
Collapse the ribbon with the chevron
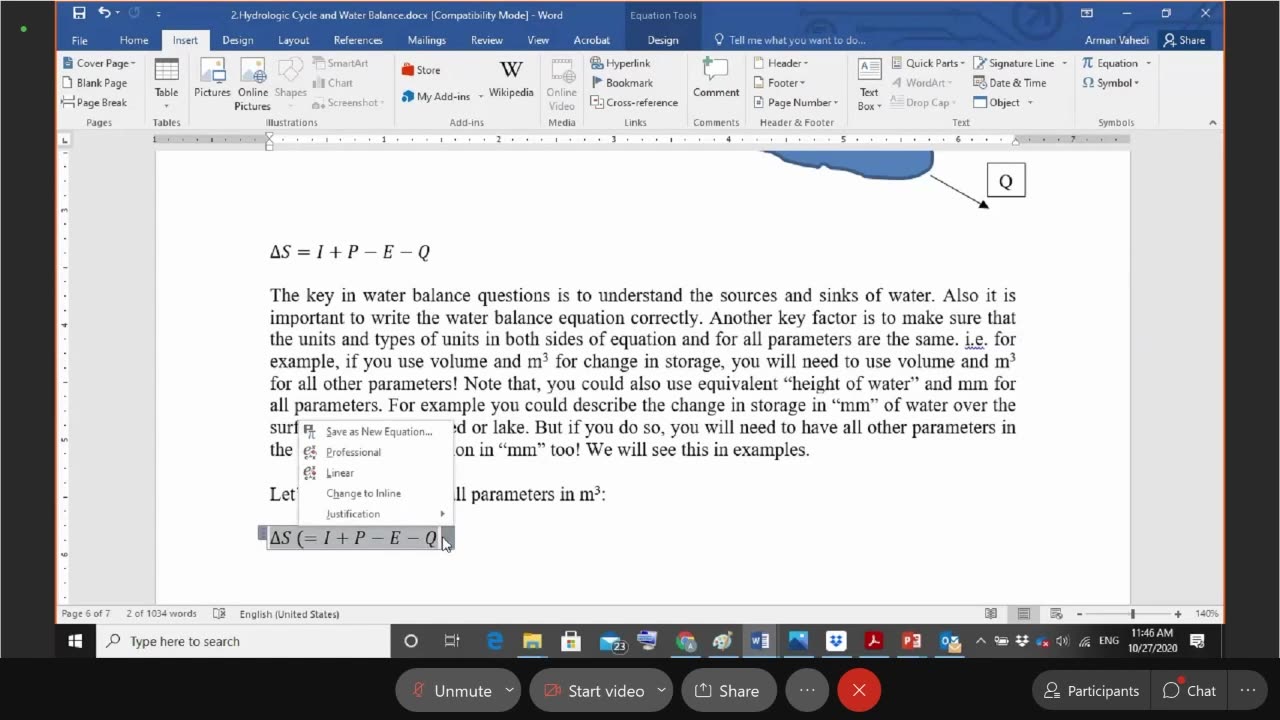(1213, 122)
